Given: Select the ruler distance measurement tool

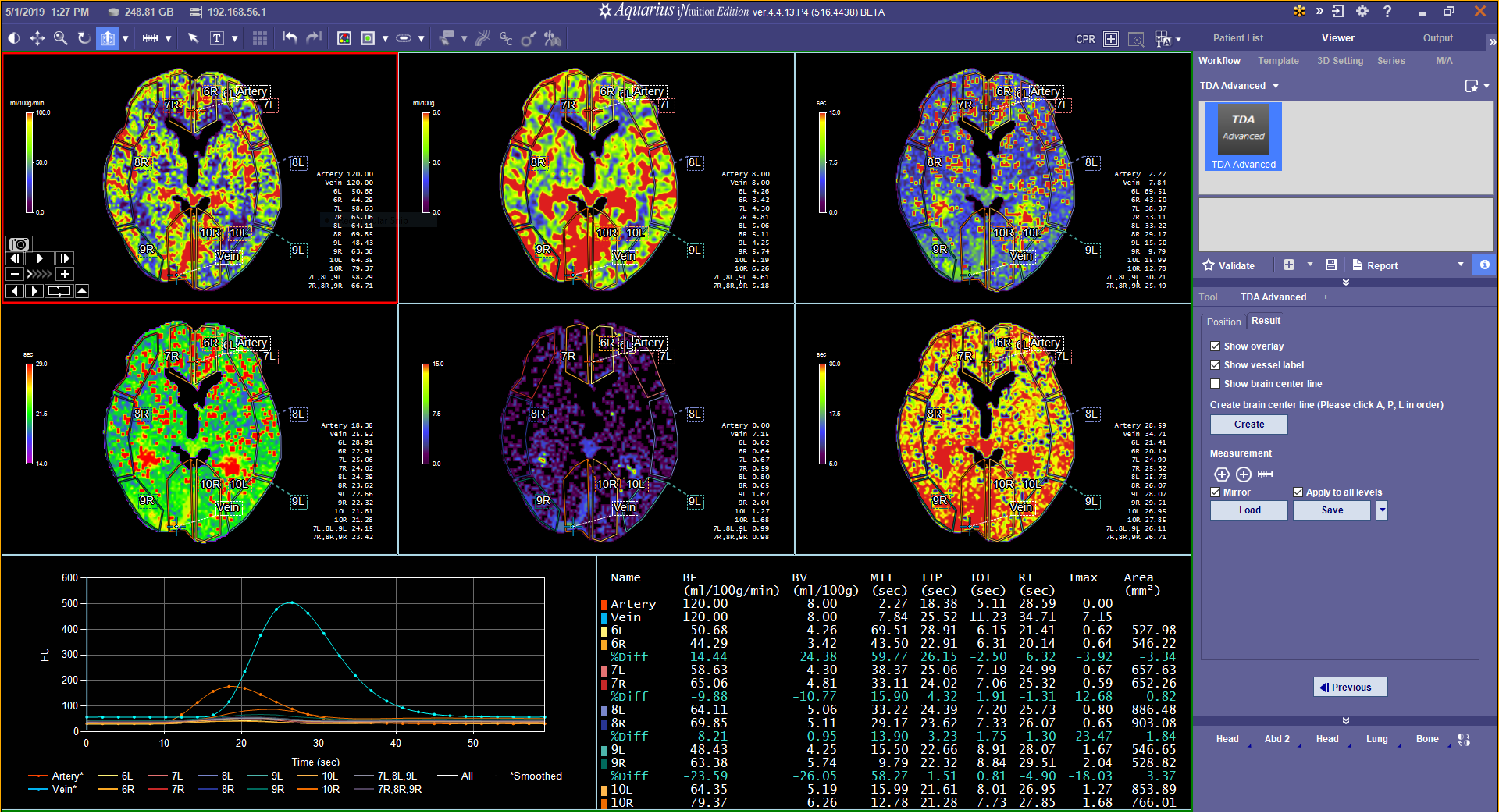Looking at the screenshot, I should (x=151, y=38).
